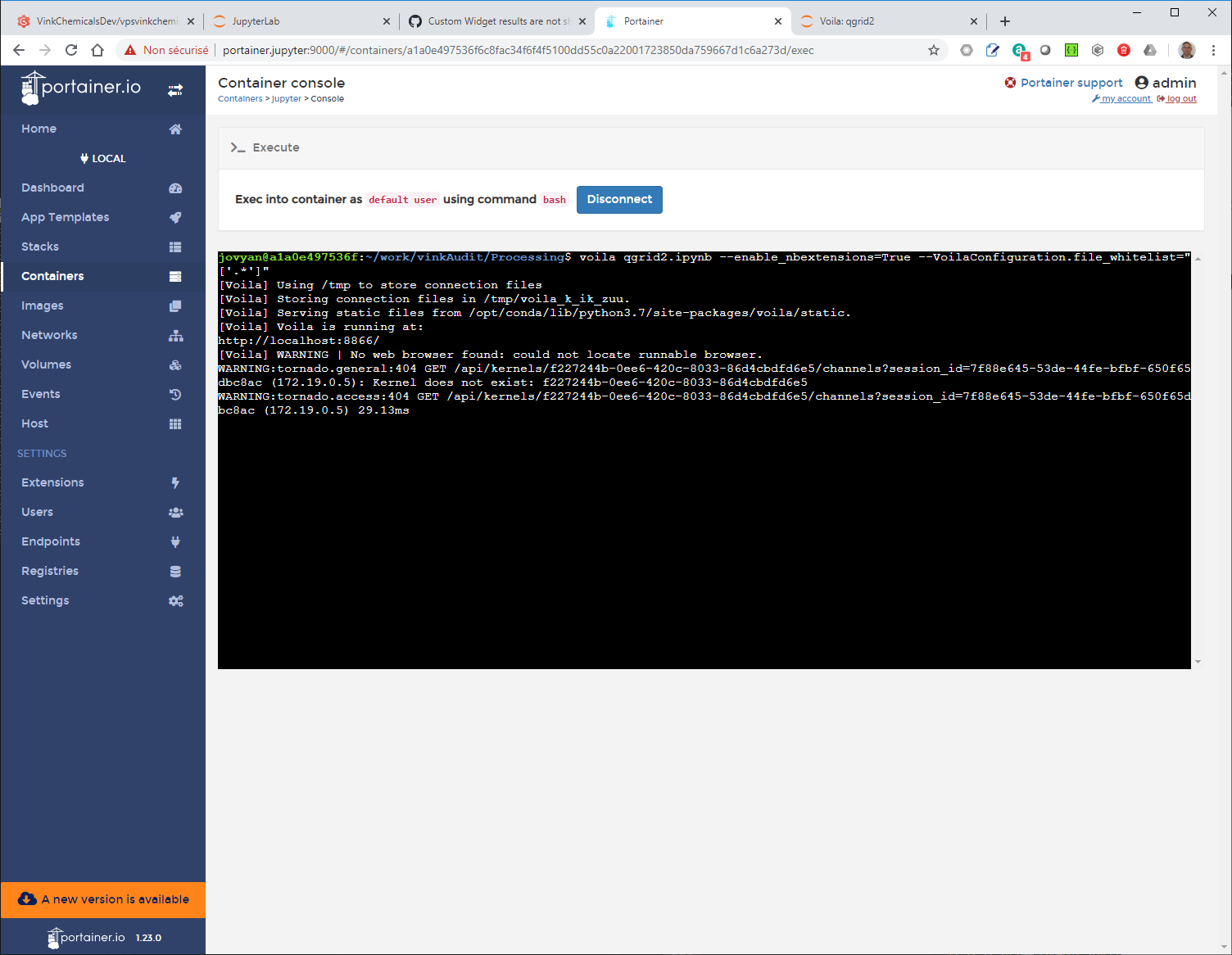This screenshot has width=1232, height=955.
Task: Click the browser profile avatar
Action: click(x=1187, y=50)
